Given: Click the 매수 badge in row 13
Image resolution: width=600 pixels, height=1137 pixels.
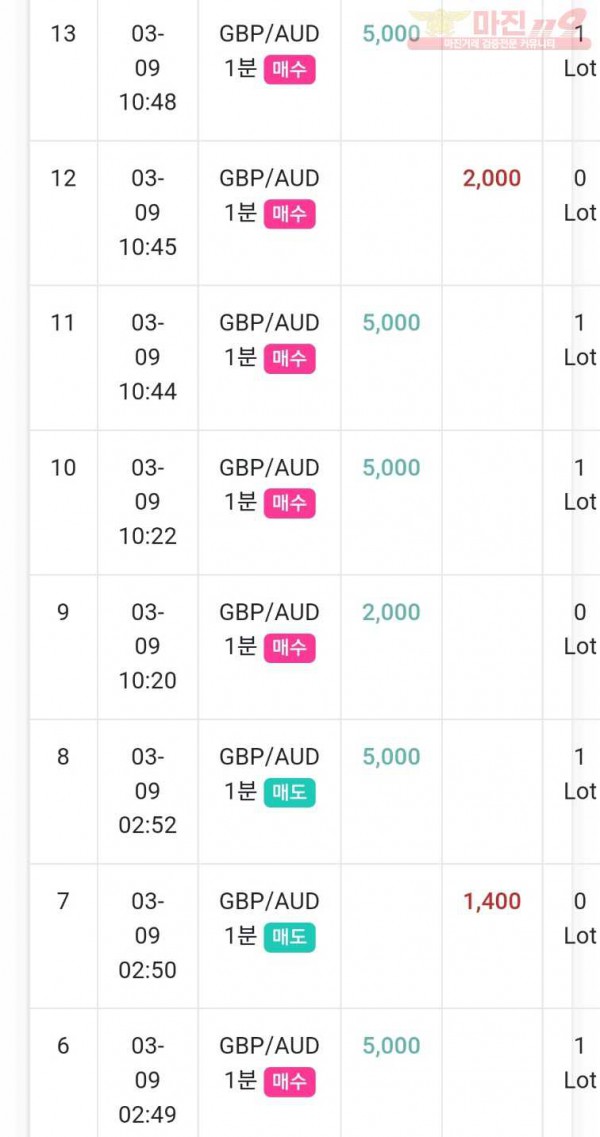Looking at the screenshot, I should coord(289,70).
